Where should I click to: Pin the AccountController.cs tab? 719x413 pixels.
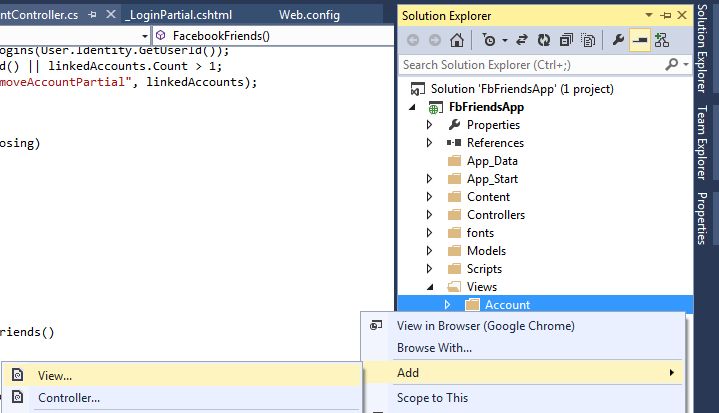tap(93, 15)
